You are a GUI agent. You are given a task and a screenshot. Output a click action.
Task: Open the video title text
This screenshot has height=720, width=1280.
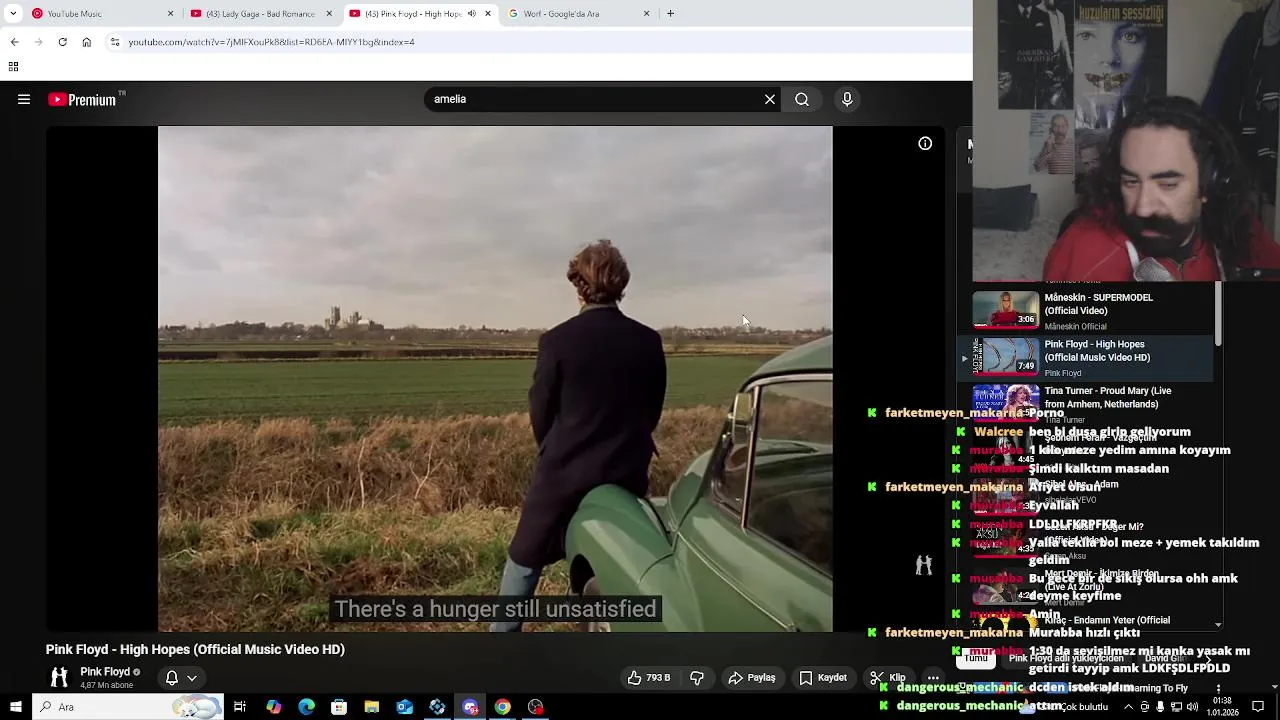(195, 649)
